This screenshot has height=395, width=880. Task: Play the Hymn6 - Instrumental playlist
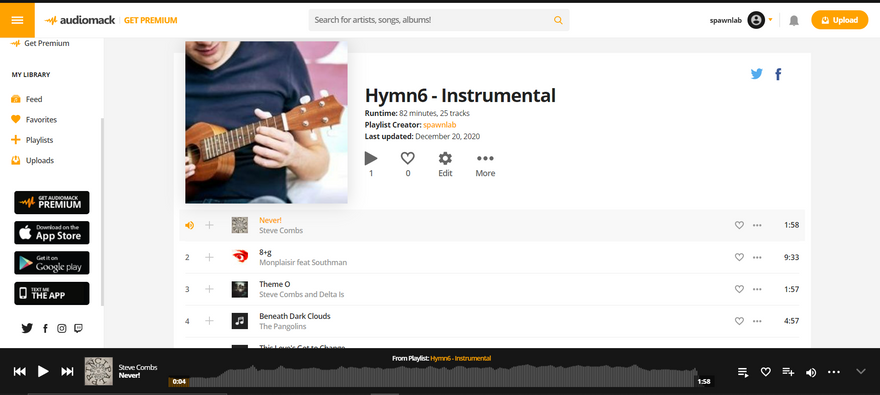click(x=371, y=158)
